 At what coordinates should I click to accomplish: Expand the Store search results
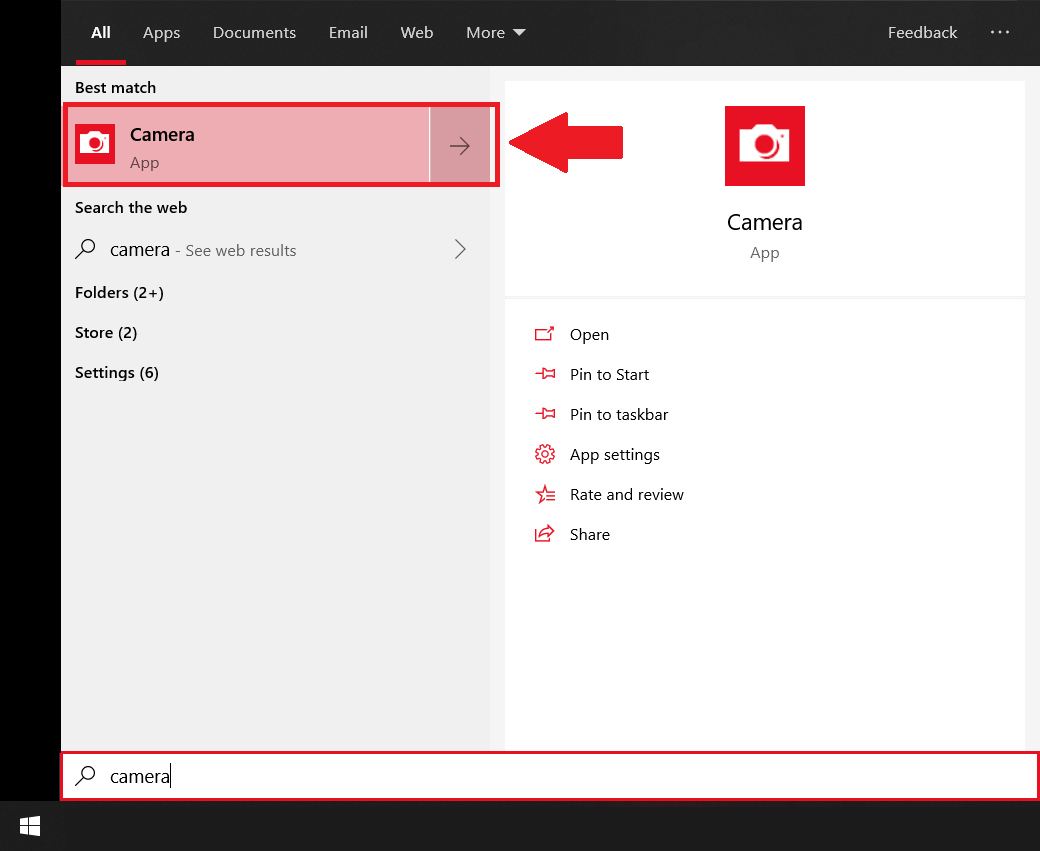click(106, 332)
